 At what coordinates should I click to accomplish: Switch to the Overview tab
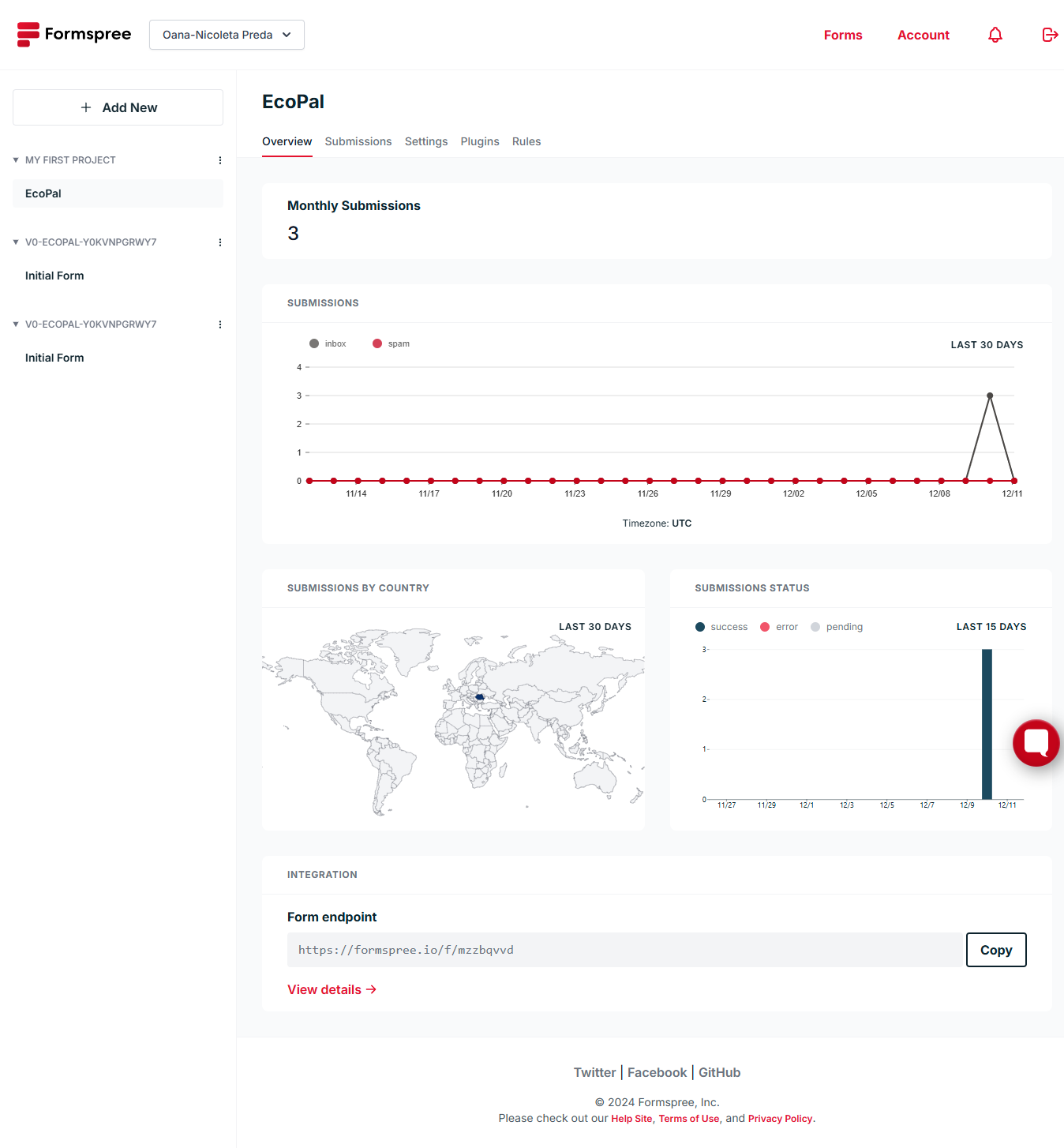tap(287, 141)
